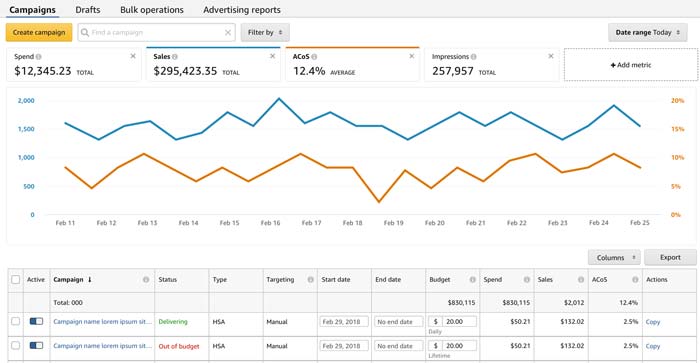Click the info icon in Budget column header

pos(472,280)
